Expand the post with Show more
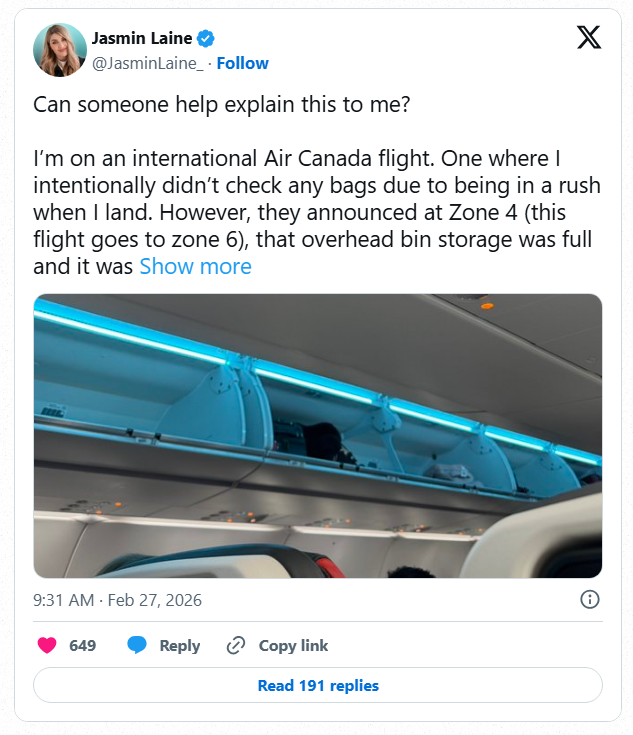Viewport: 633px width, 735px height. pyautogui.click(x=195, y=266)
